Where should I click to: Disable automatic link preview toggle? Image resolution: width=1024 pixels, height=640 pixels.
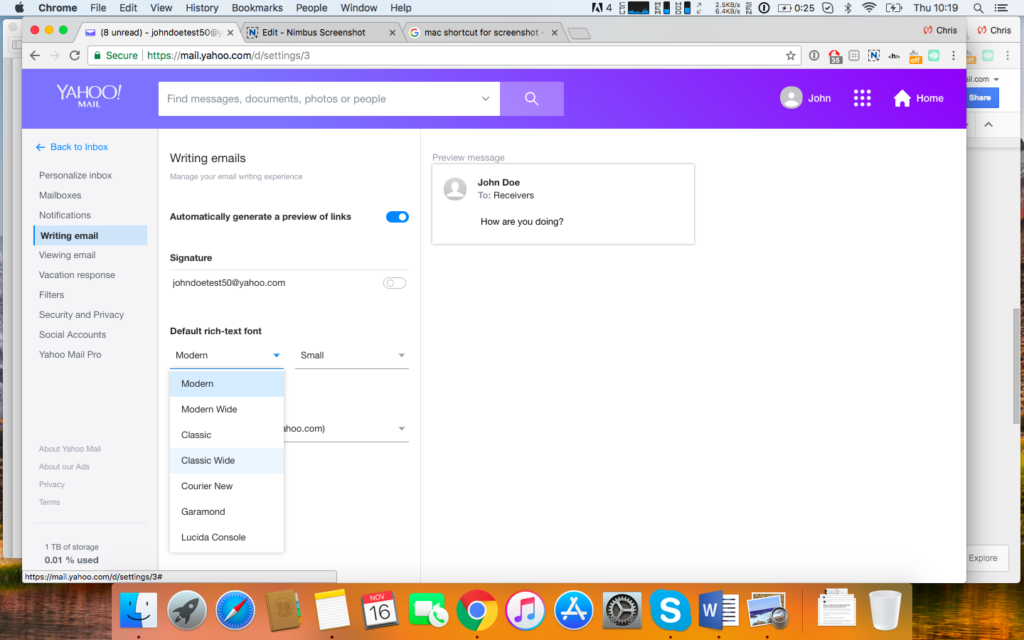(x=397, y=217)
